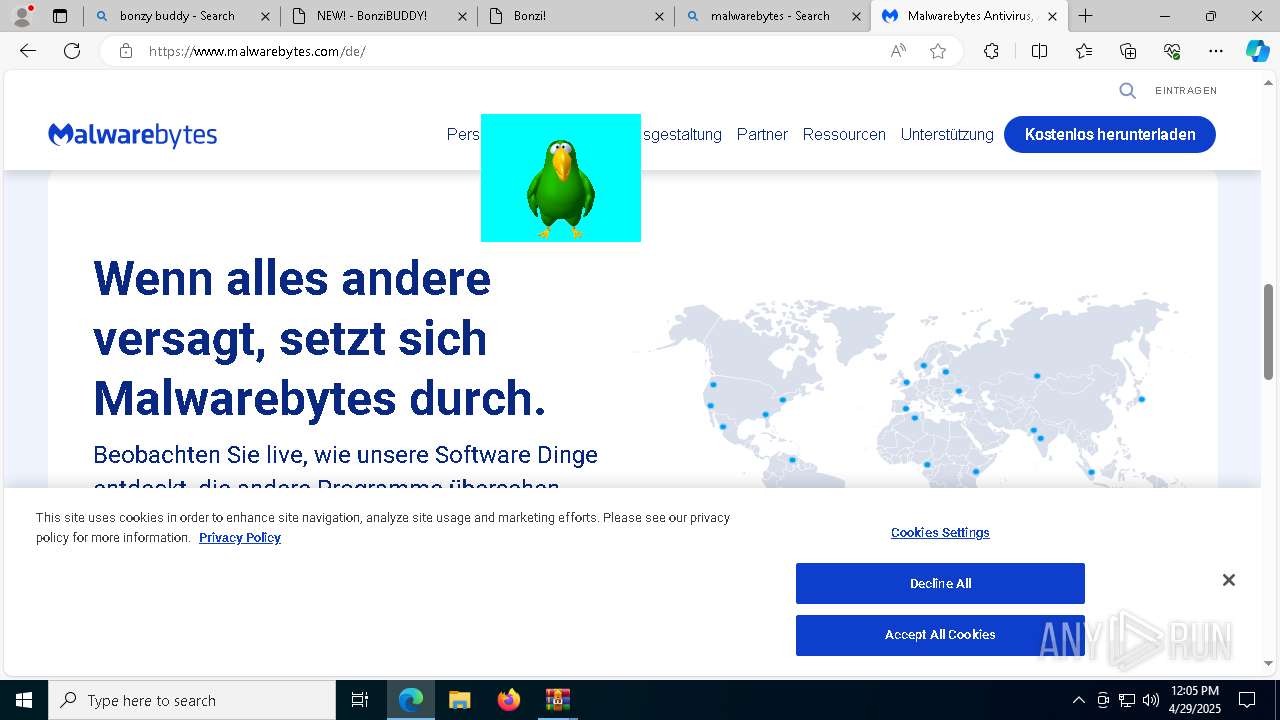
Task: Open the network tray icon
Action: point(1127,700)
